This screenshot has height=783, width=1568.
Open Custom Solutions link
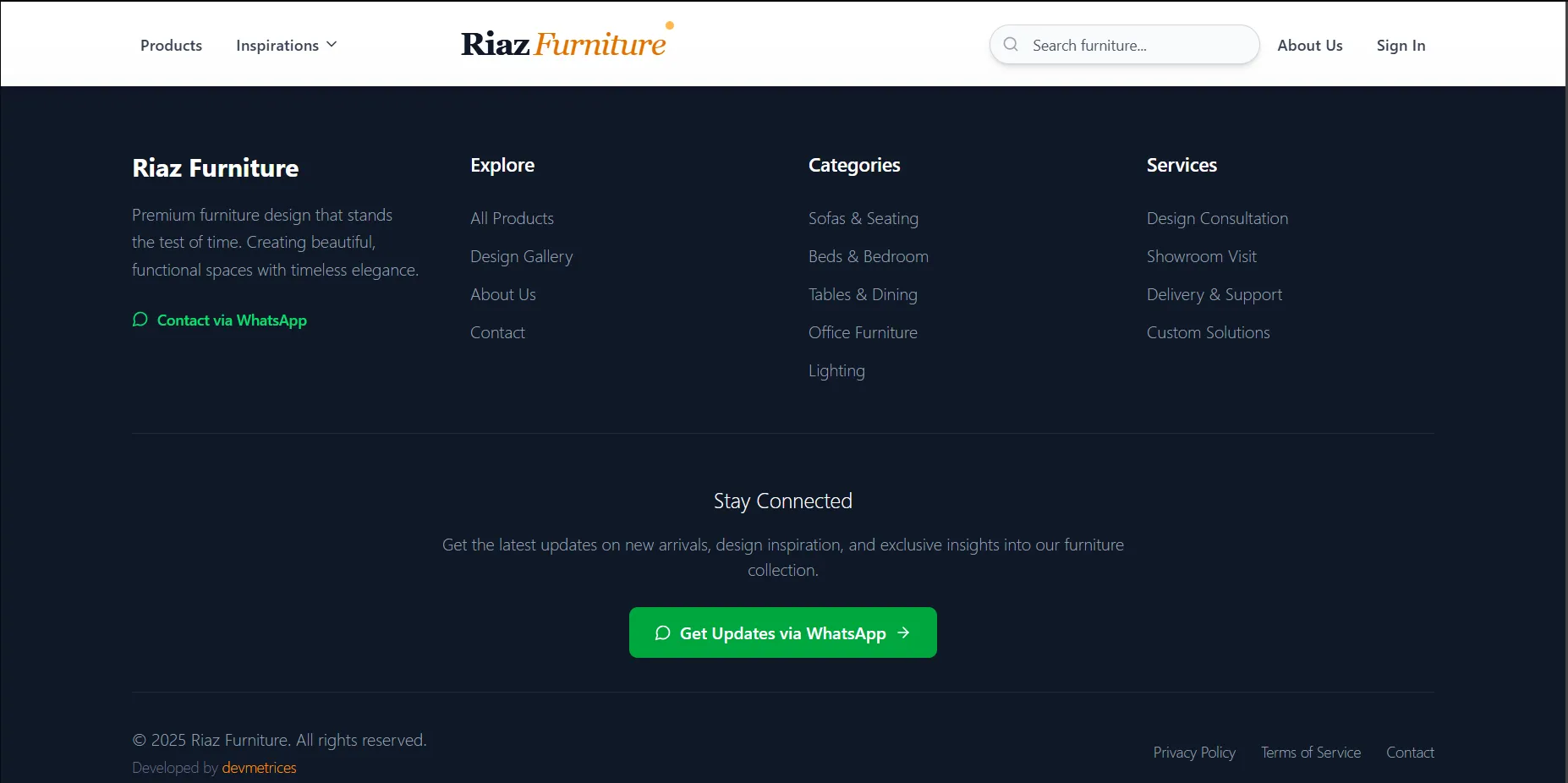click(x=1208, y=332)
